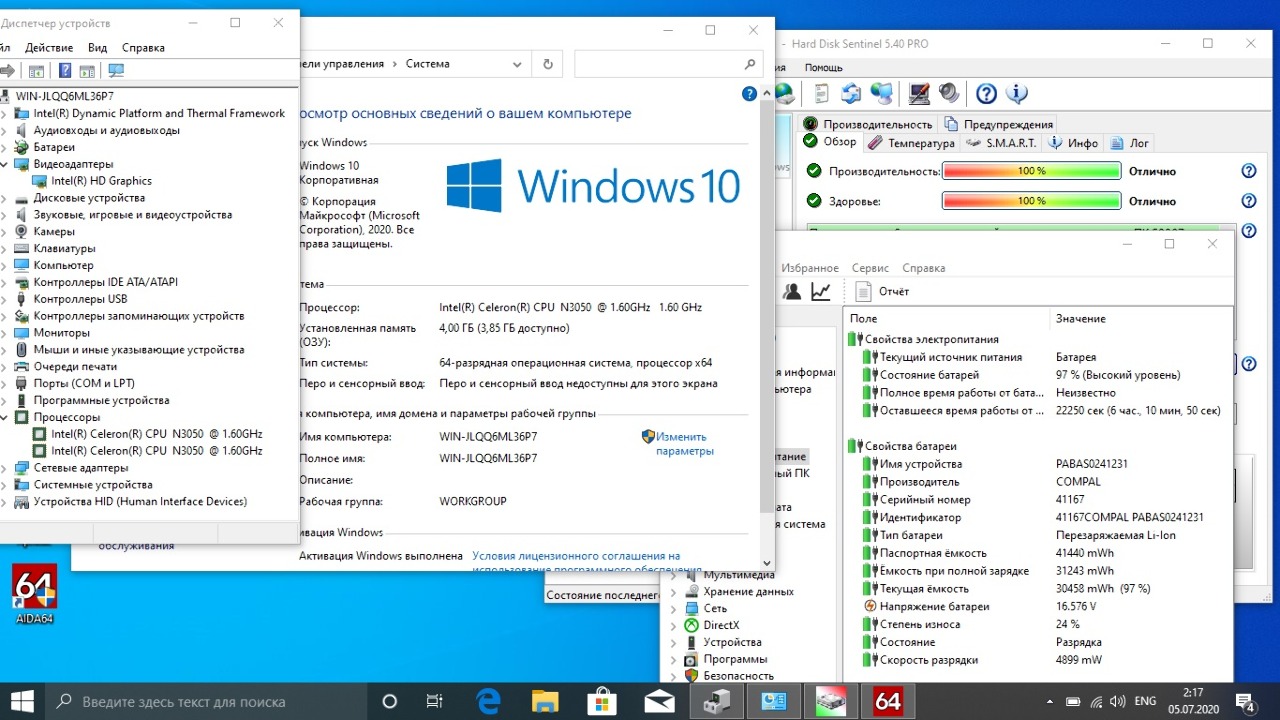
Task: Switch to S.M.A.R.T. tab
Action: (x=1002, y=143)
